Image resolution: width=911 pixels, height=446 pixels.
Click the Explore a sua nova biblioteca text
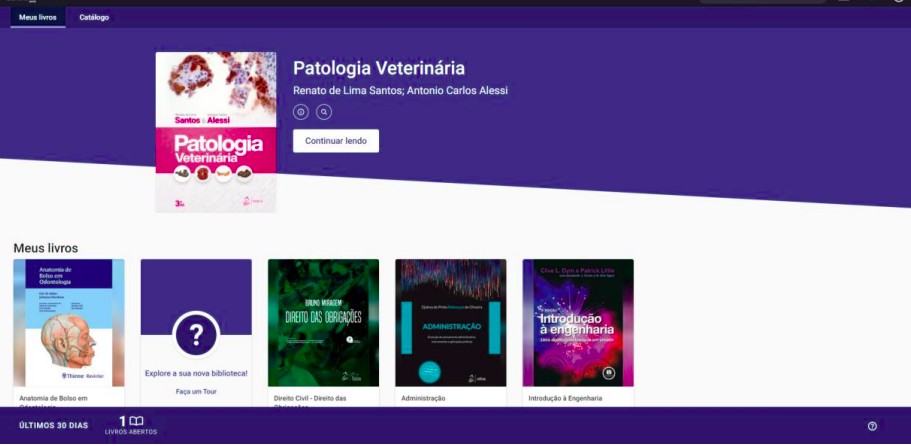(x=196, y=373)
